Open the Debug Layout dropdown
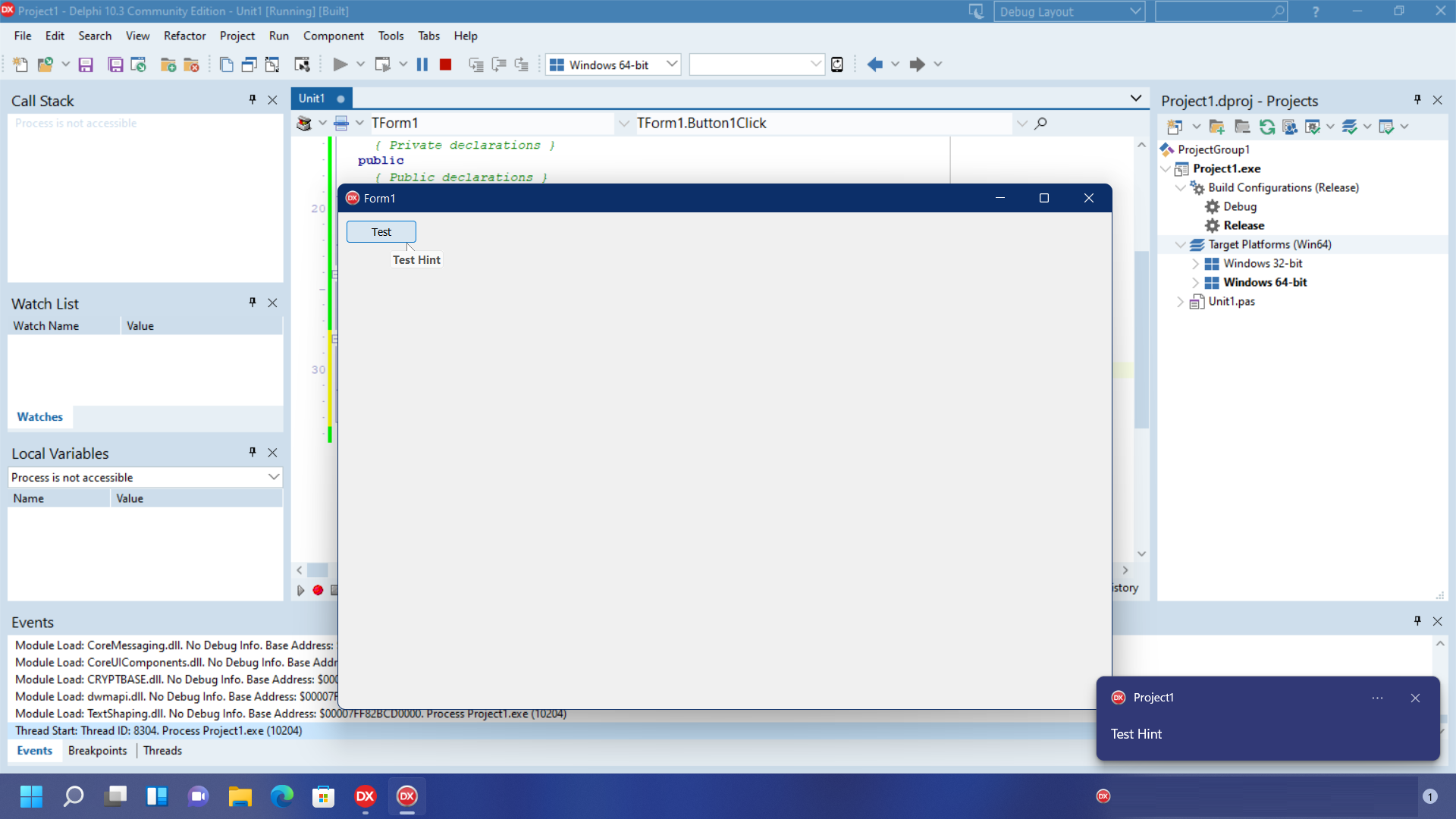Image resolution: width=1456 pixels, height=819 pixels. 1134,11
